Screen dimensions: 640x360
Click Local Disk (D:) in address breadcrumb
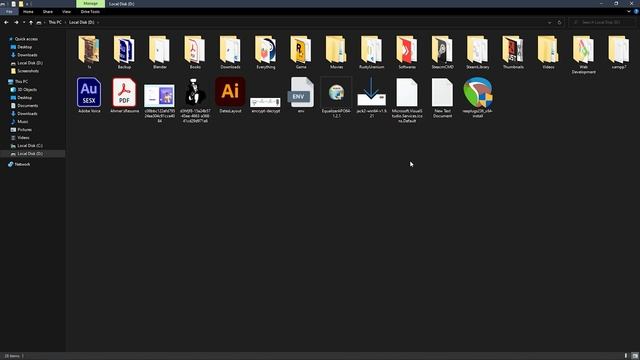[x=82, y=22]
